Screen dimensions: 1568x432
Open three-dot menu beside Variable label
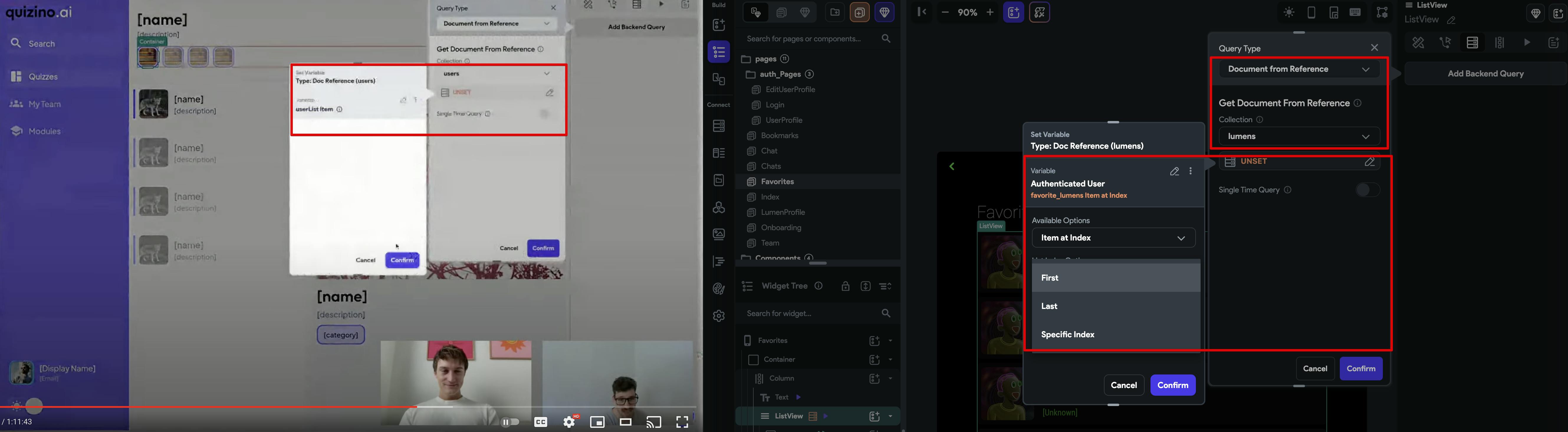click(x=1191, y=172)
